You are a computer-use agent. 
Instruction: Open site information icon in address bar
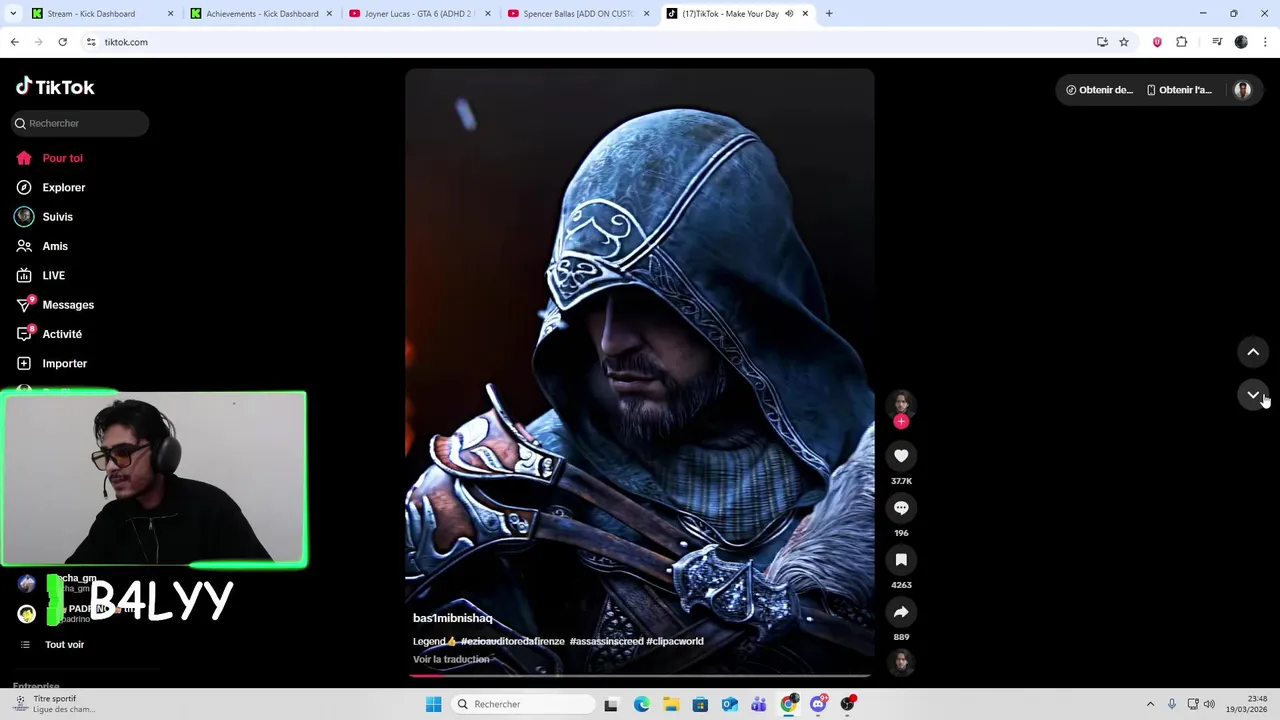[x=91, y=42]
